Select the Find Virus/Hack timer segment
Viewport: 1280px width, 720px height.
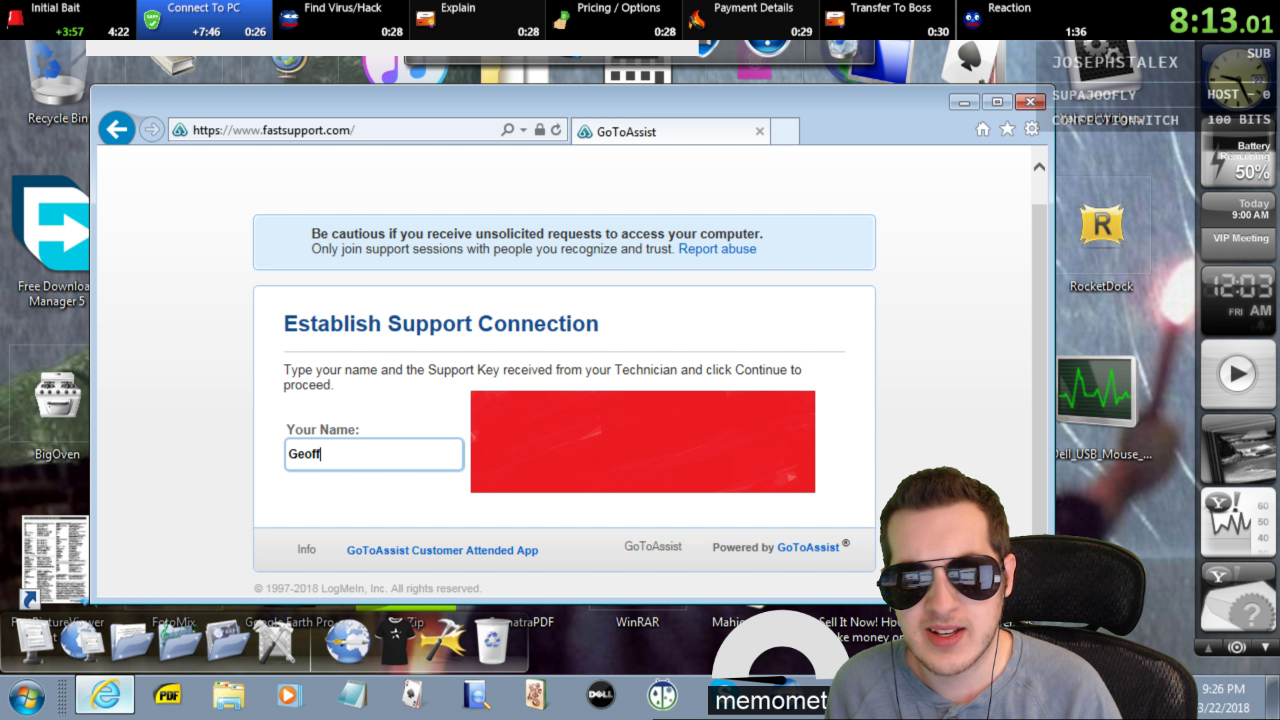click(x=341, y=20)
